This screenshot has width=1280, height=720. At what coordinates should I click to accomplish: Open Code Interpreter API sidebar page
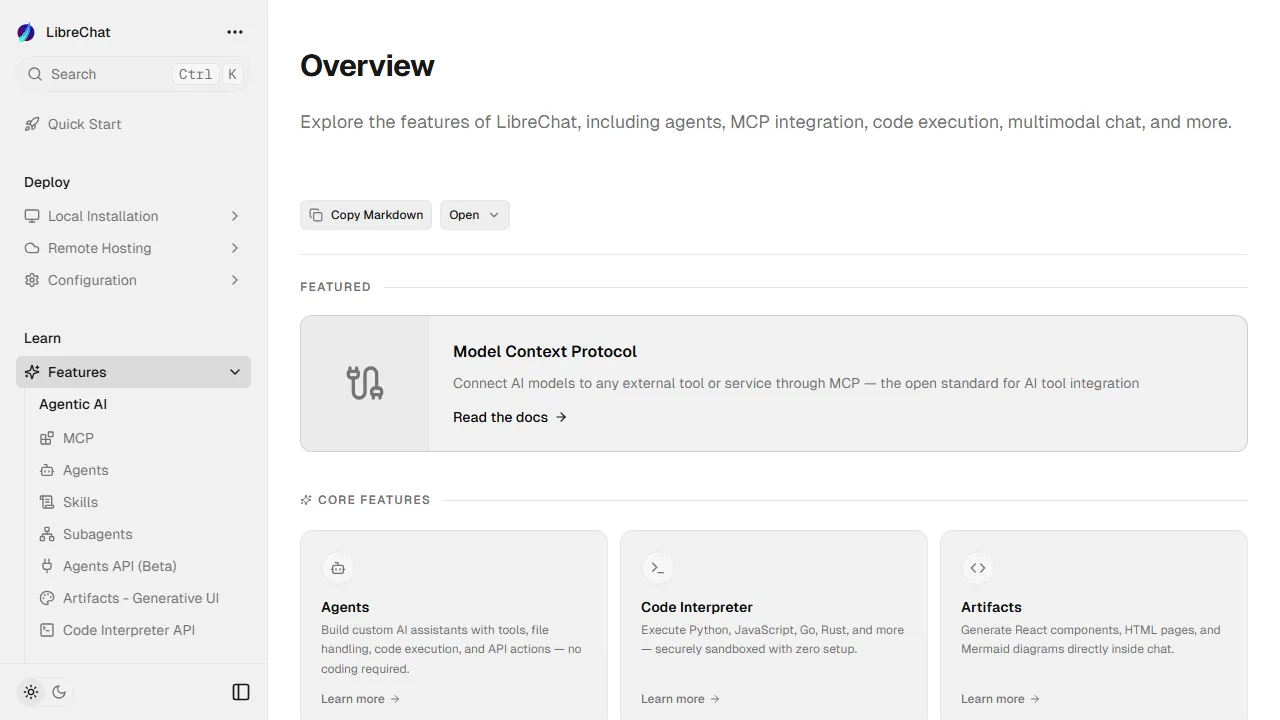(141, 630)
